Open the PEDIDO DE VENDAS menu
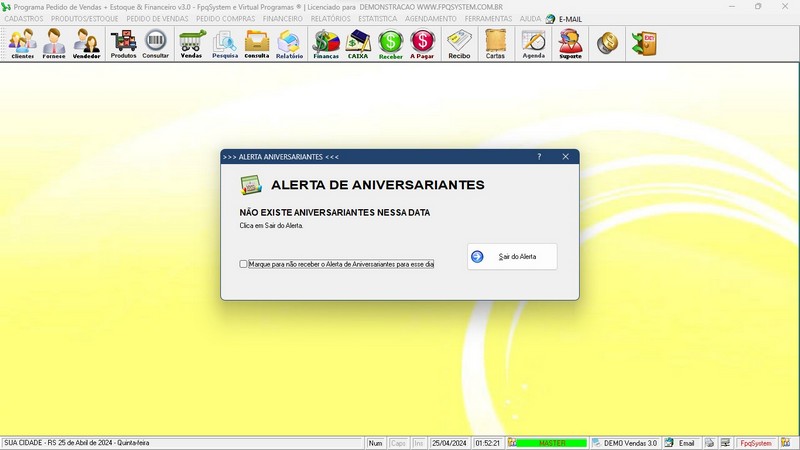The height and width of the screenshot is (450, 800). (x=157, y=19)
